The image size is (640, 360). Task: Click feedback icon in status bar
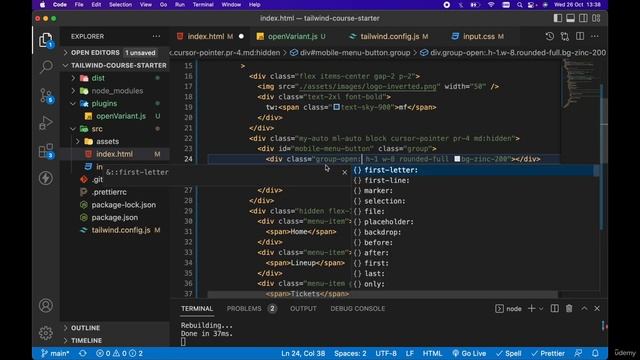tap(578, 353)
